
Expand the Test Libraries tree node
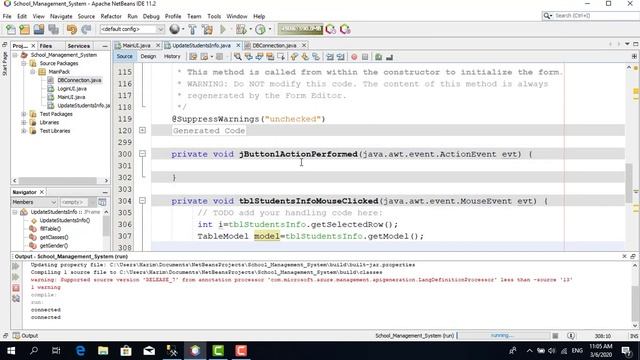[x=24, y=131]
